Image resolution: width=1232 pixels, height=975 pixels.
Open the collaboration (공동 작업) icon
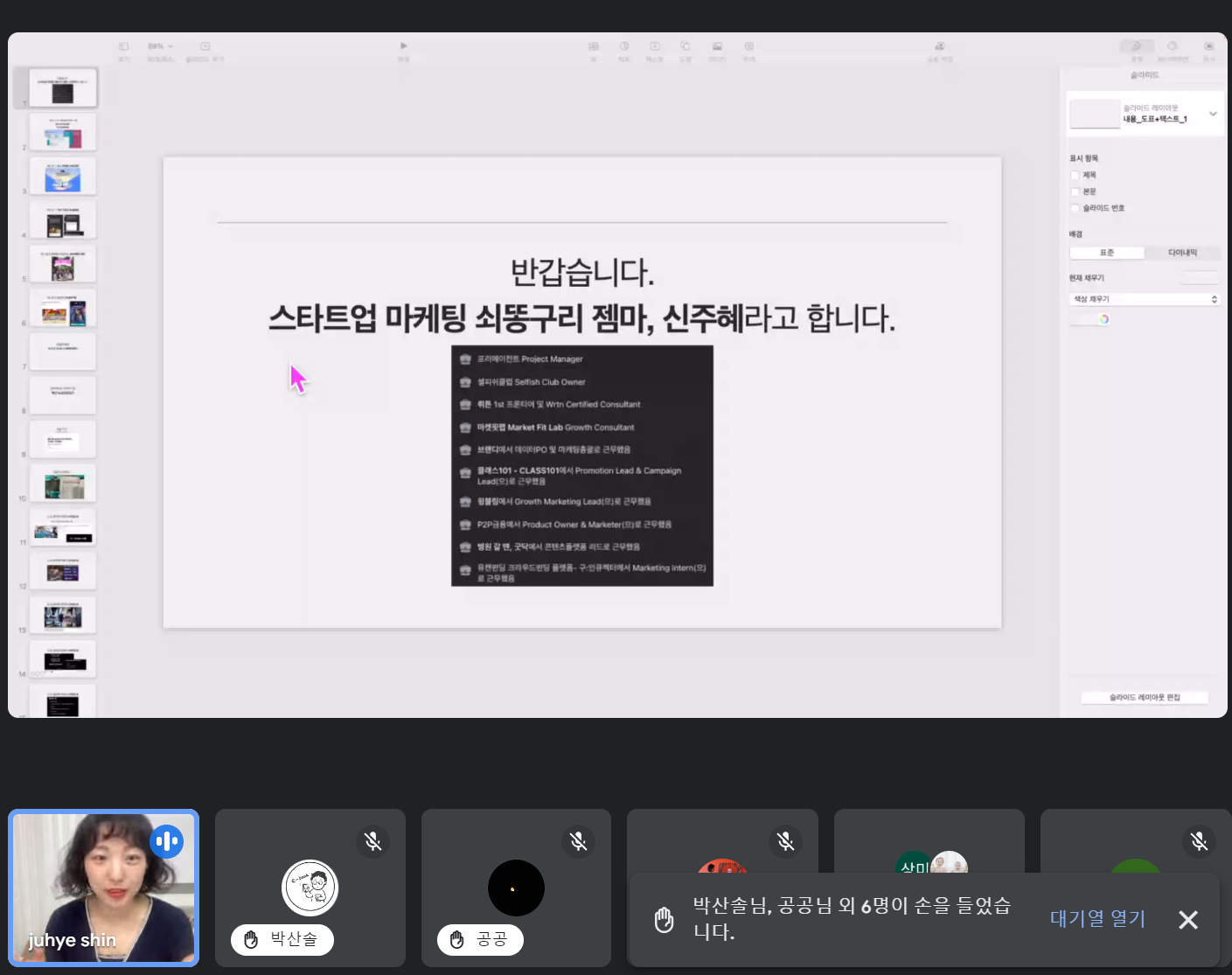click(940, 47)
